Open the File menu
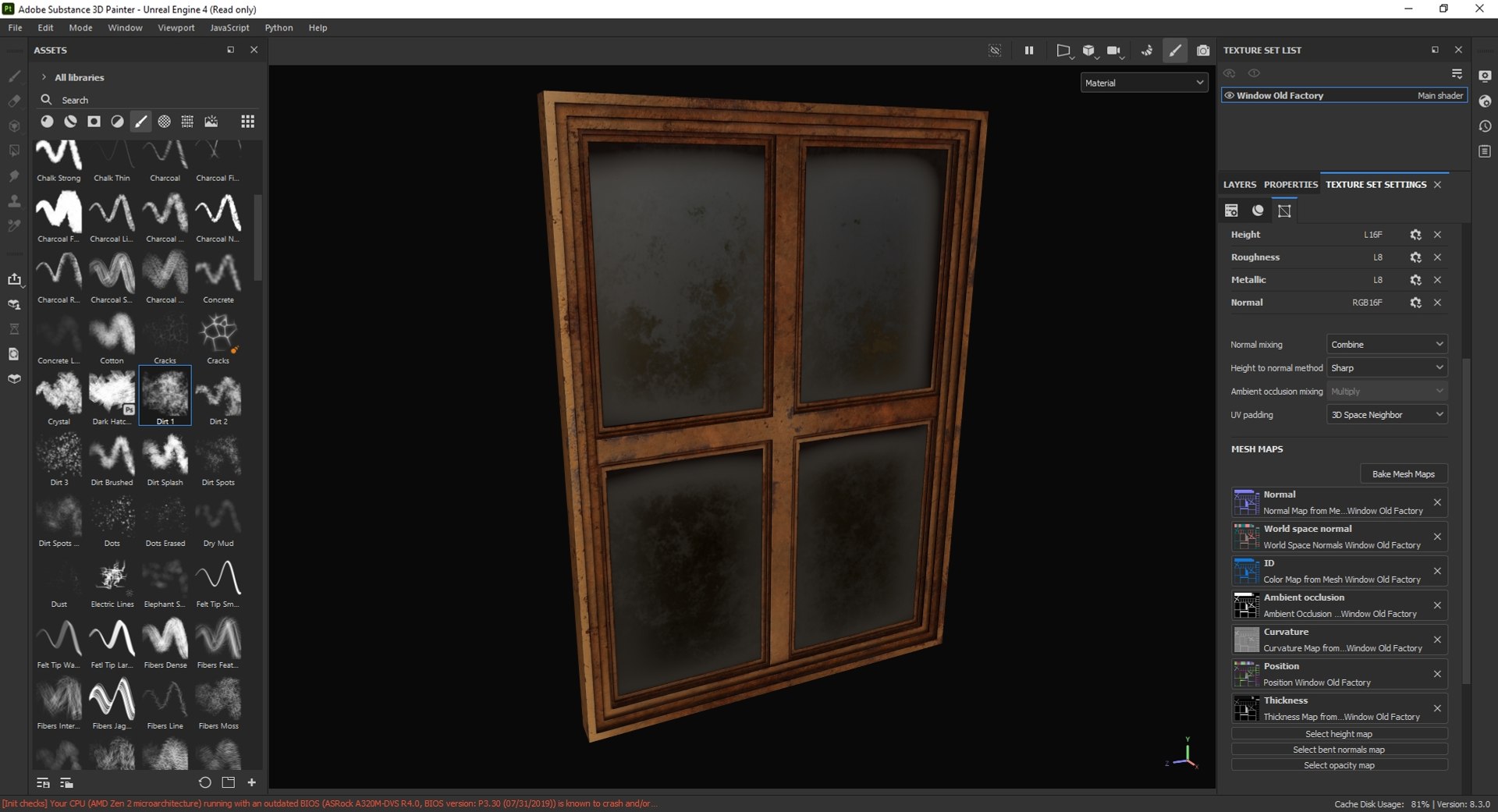 (15, 27)
